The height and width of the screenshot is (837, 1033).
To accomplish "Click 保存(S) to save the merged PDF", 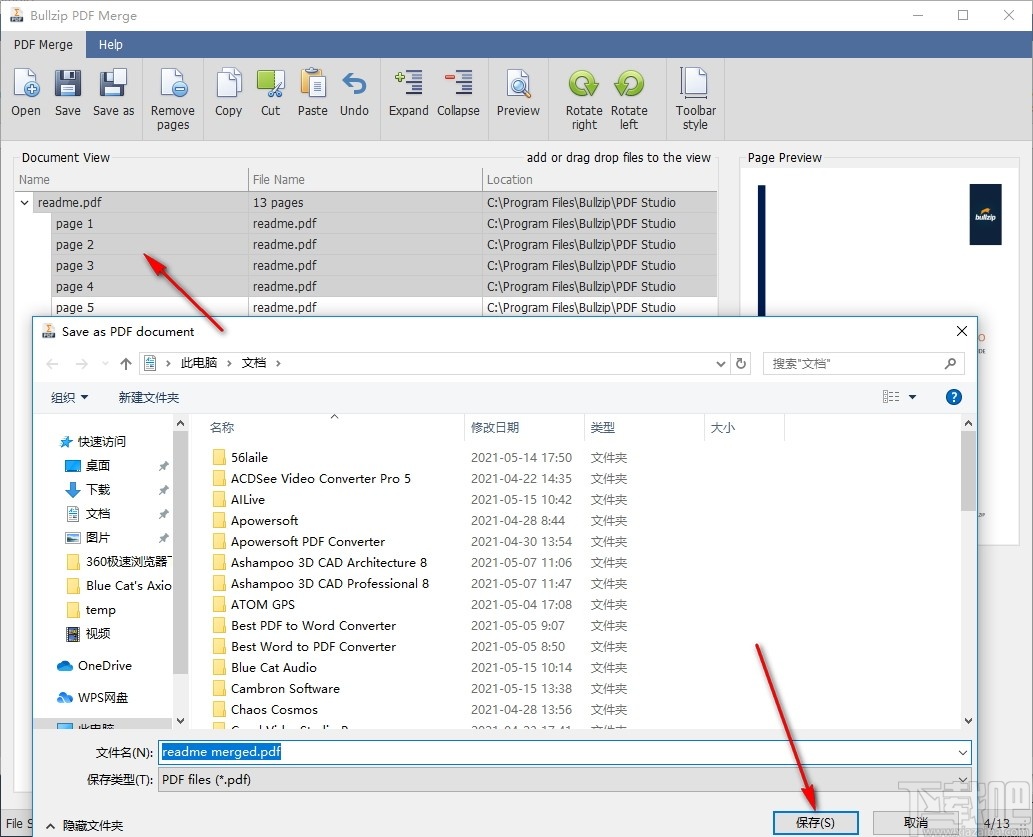I will (x=815, y=821).
